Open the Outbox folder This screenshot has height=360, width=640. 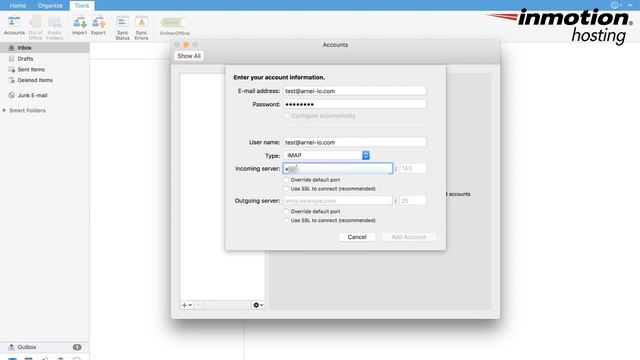point(44,347)
